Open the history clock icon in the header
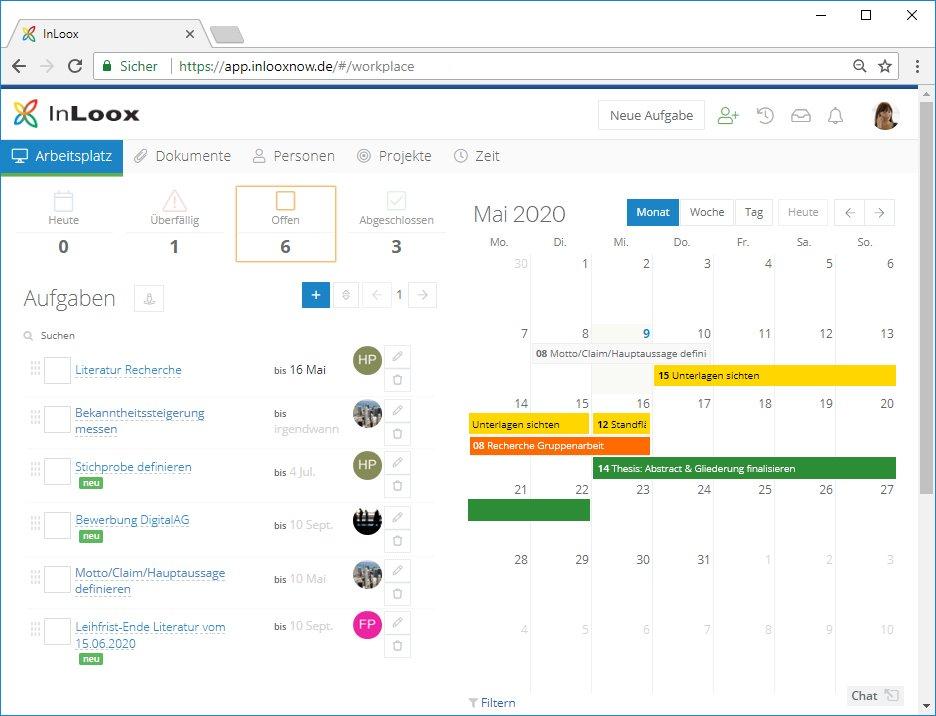Screen dimensions: 936x716 (x=765, y=115)
